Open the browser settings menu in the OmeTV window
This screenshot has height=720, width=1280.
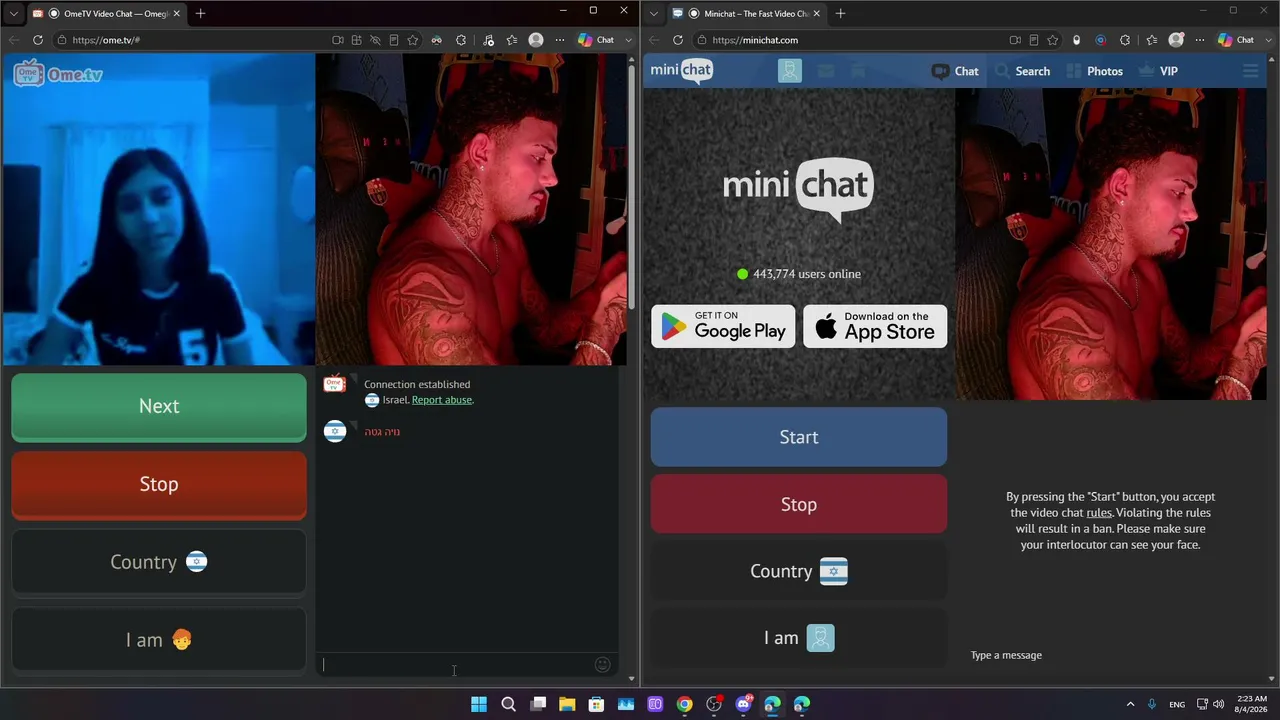point(560,40)
